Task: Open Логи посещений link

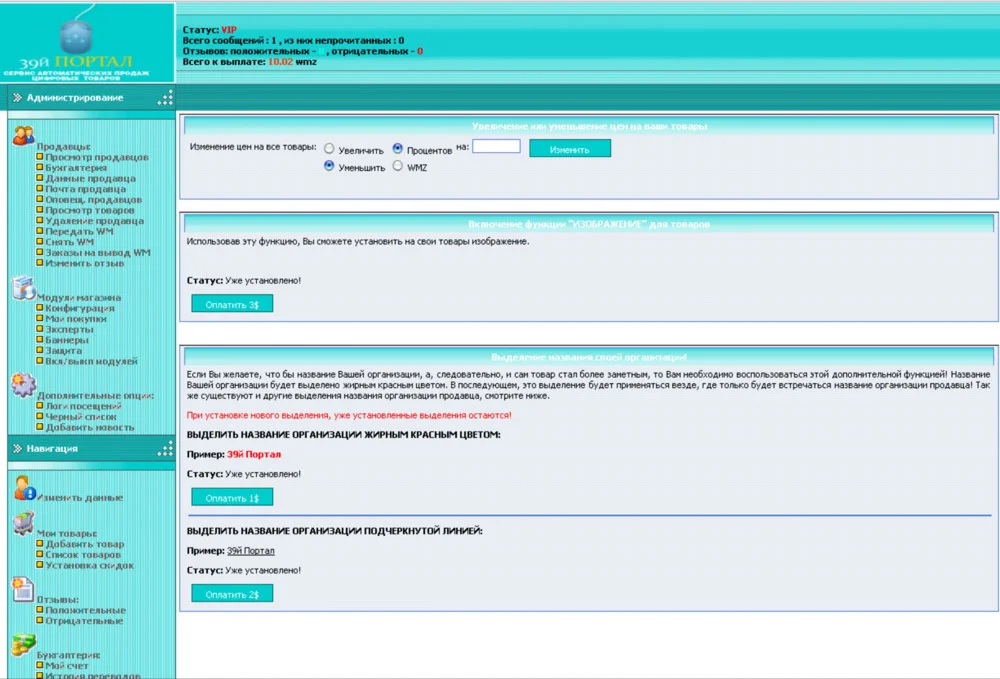Action: (x=84, y=406)
